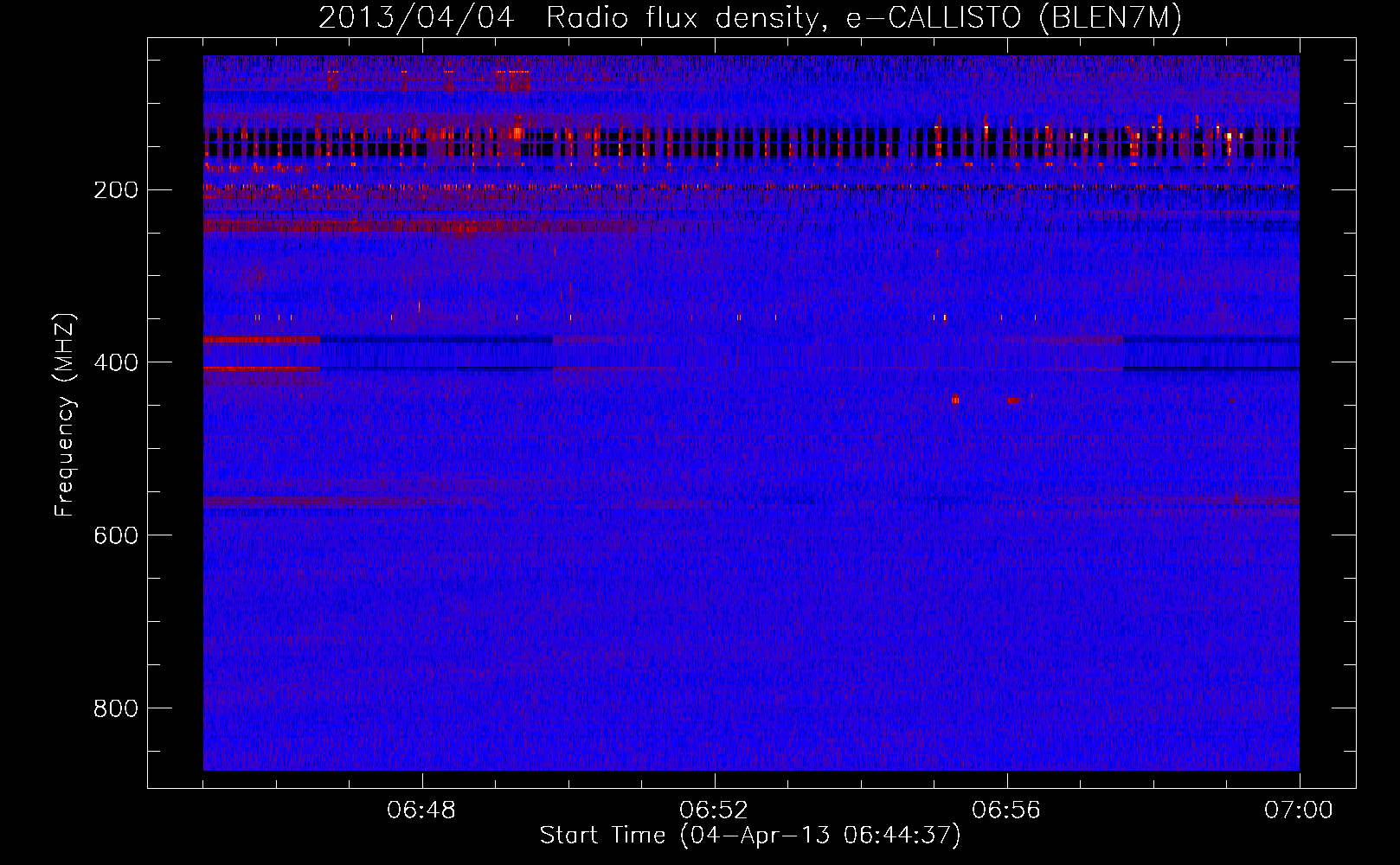
Task: Click the plot title with BLEN7M
Action: pos(750,17)
